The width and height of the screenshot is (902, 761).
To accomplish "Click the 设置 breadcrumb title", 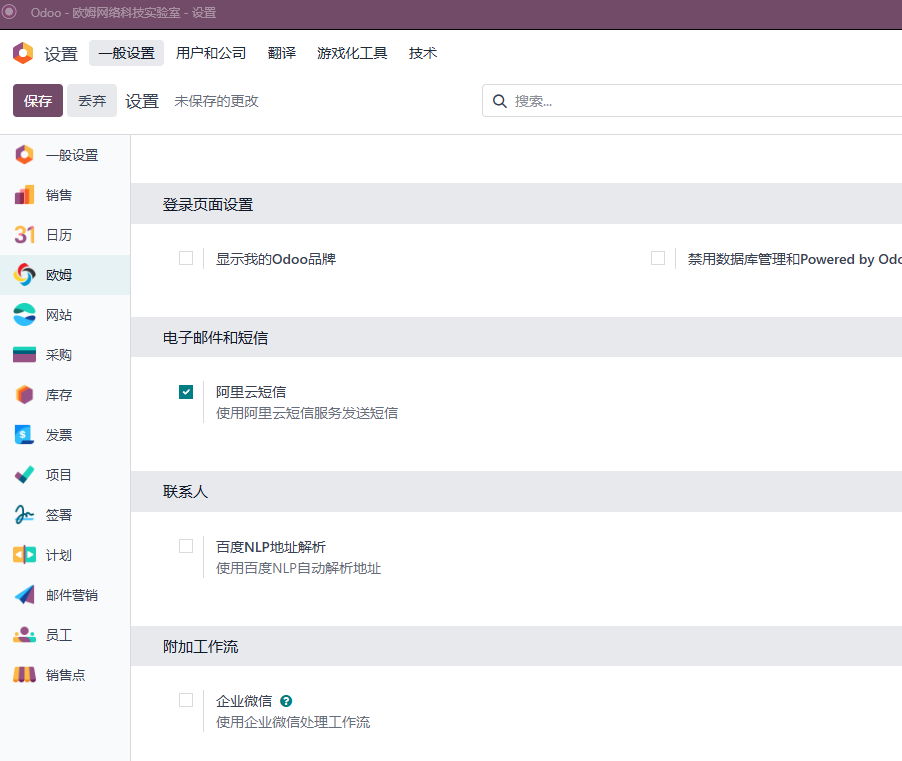I will pyautogui.click(x=142, y=101).
